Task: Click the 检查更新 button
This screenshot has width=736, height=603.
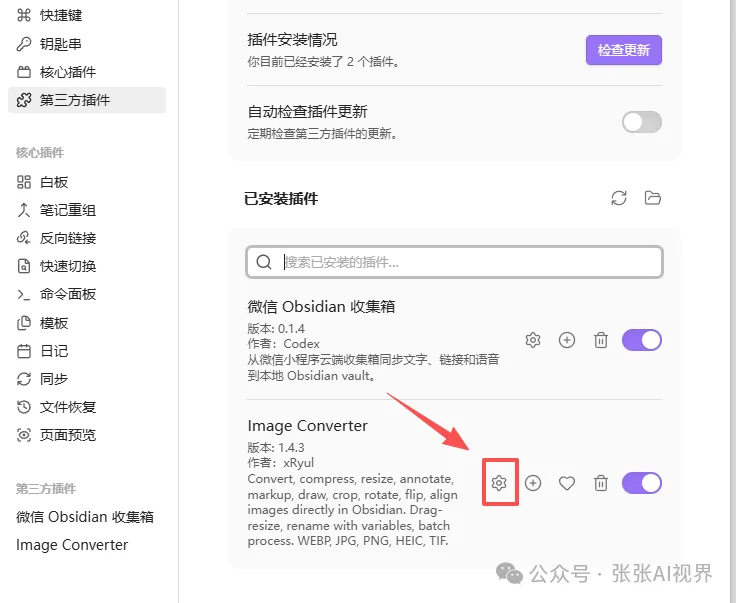Action: [x=624, y=50]
